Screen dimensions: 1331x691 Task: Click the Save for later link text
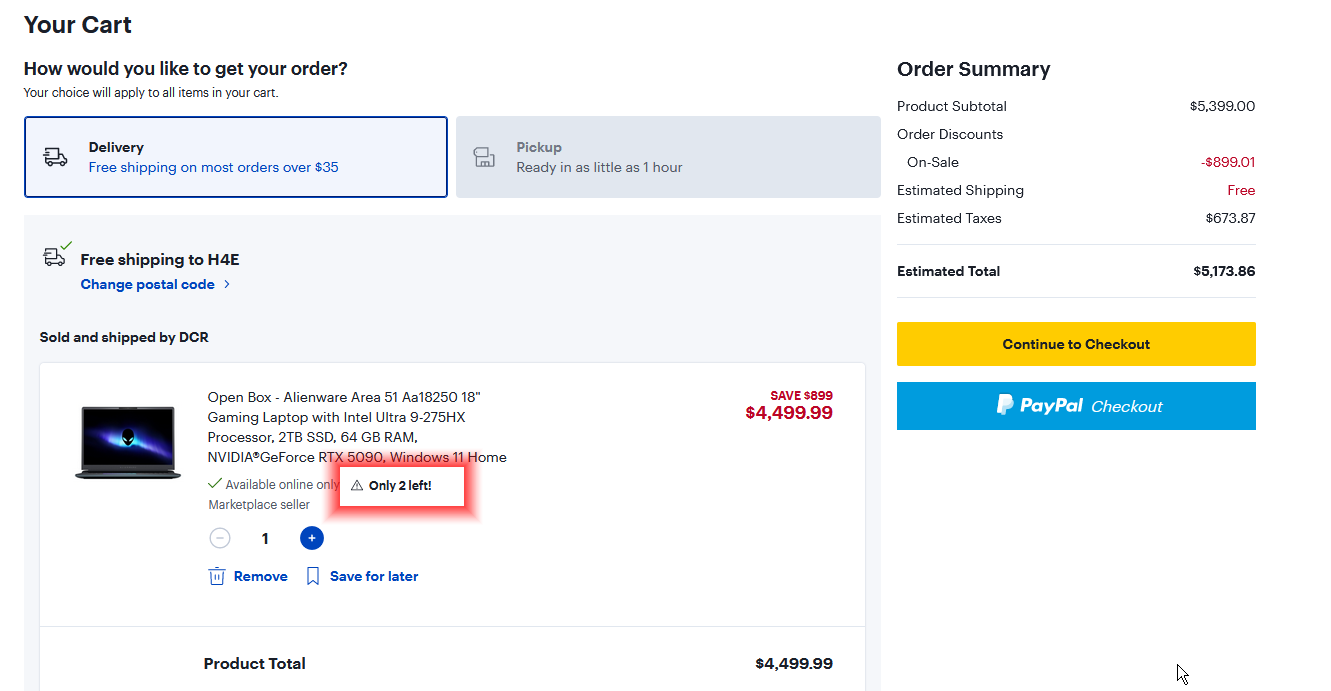click(374, 576)
